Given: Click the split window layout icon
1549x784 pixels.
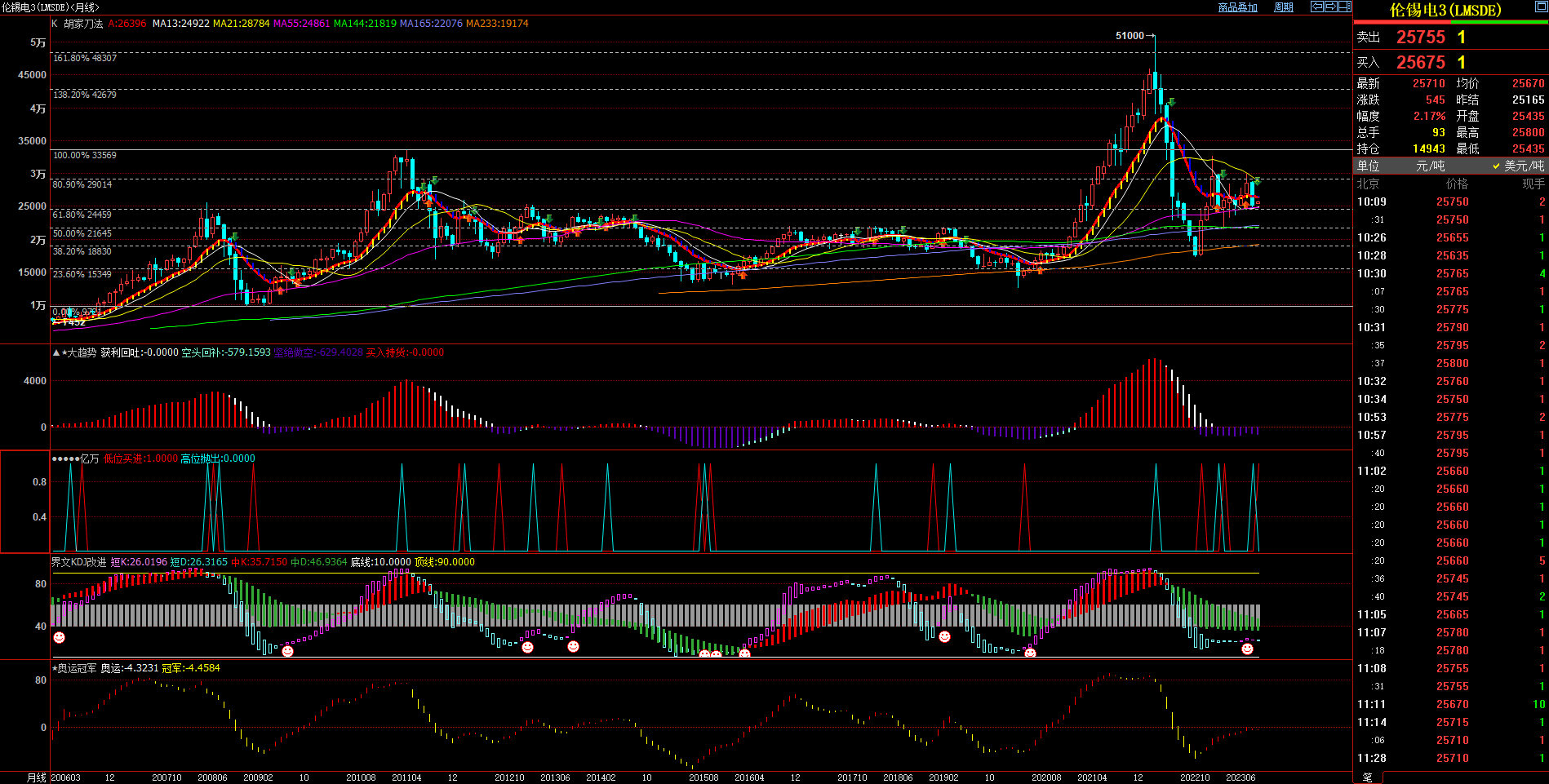Looking at the screenshot, I should (1345, 7).
